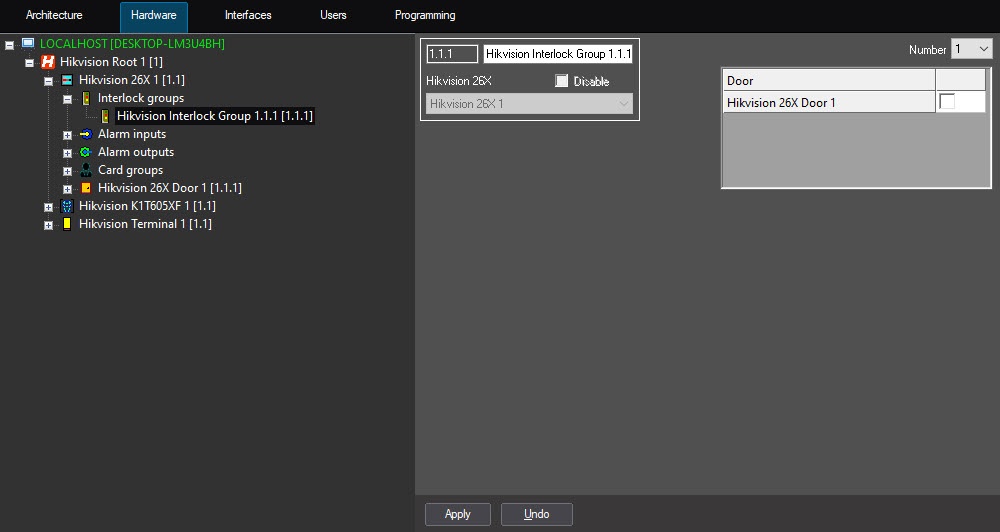Select Hikvision 26X 1 [1.1] label
This screenshot has height=532, width=1000.
(132, 80)
